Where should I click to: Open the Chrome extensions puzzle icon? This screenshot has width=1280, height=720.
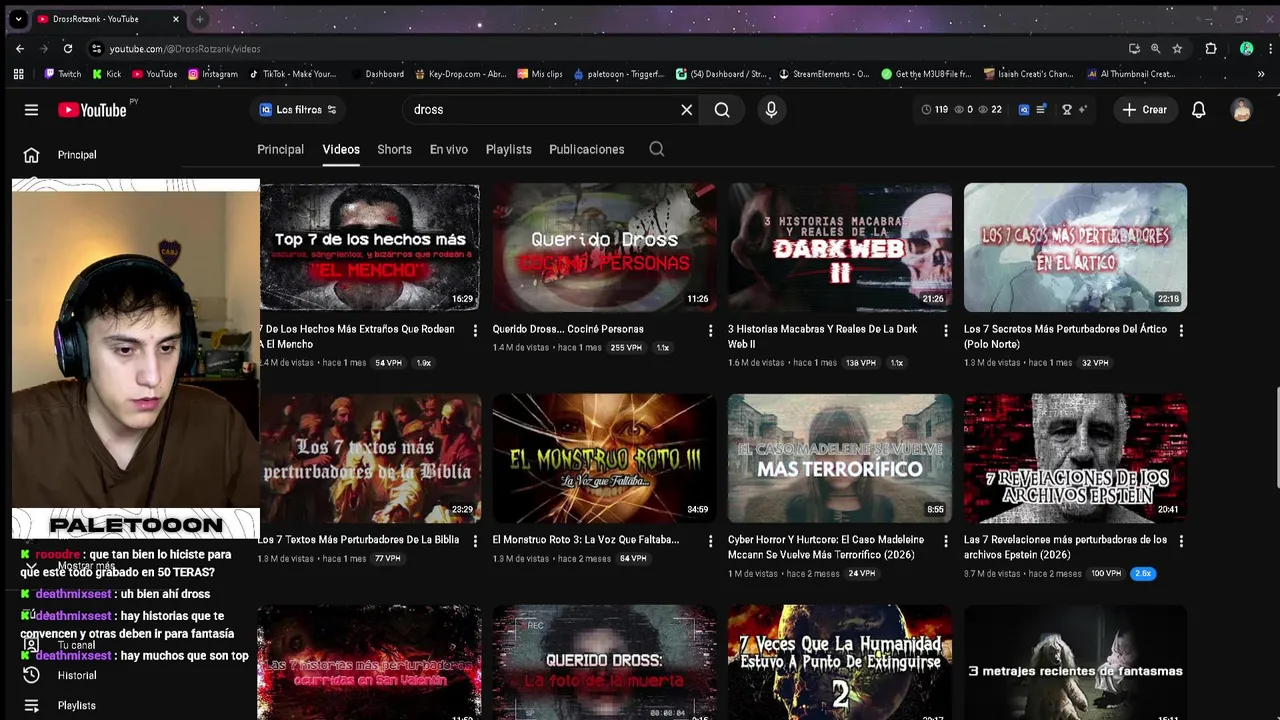pyautogui.click(x=1211, y=48)
